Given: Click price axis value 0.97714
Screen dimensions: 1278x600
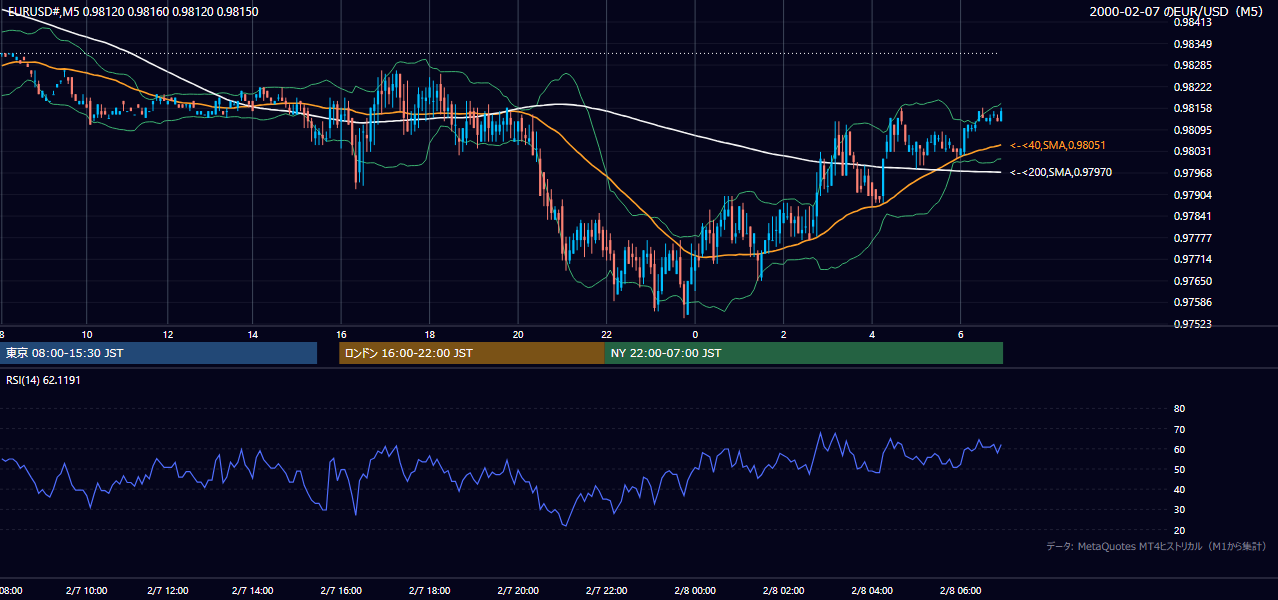Looking at the screenshot, I should (x=1192, y=259).
